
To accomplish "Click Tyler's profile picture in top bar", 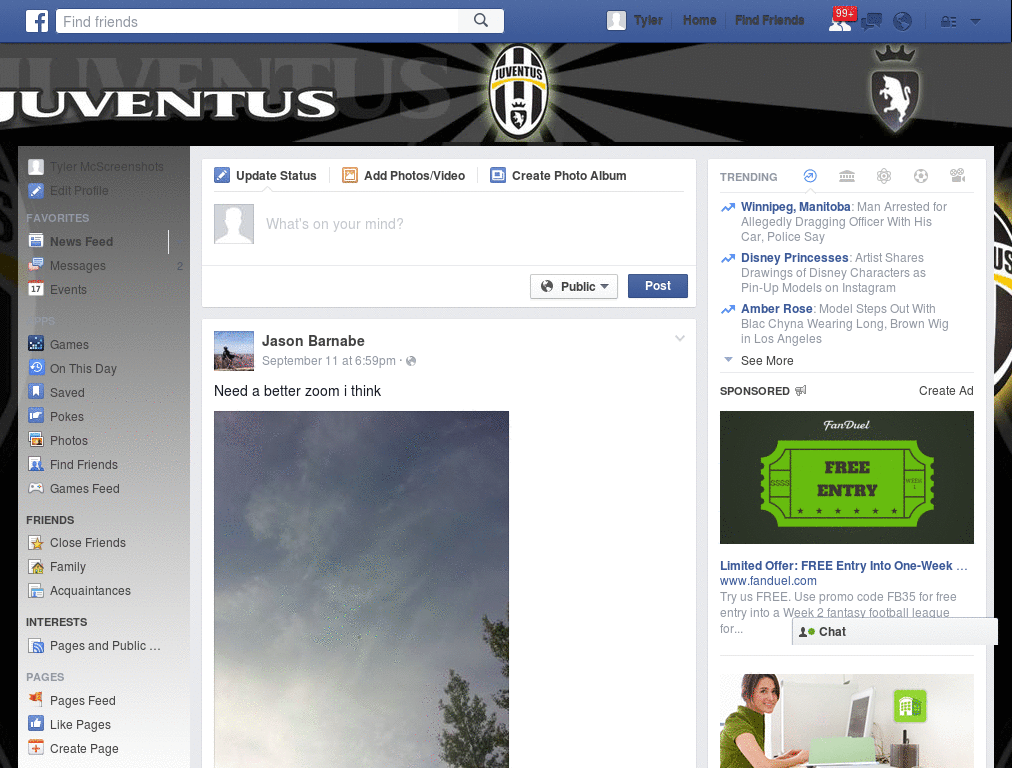I will [x=616, y=21].
